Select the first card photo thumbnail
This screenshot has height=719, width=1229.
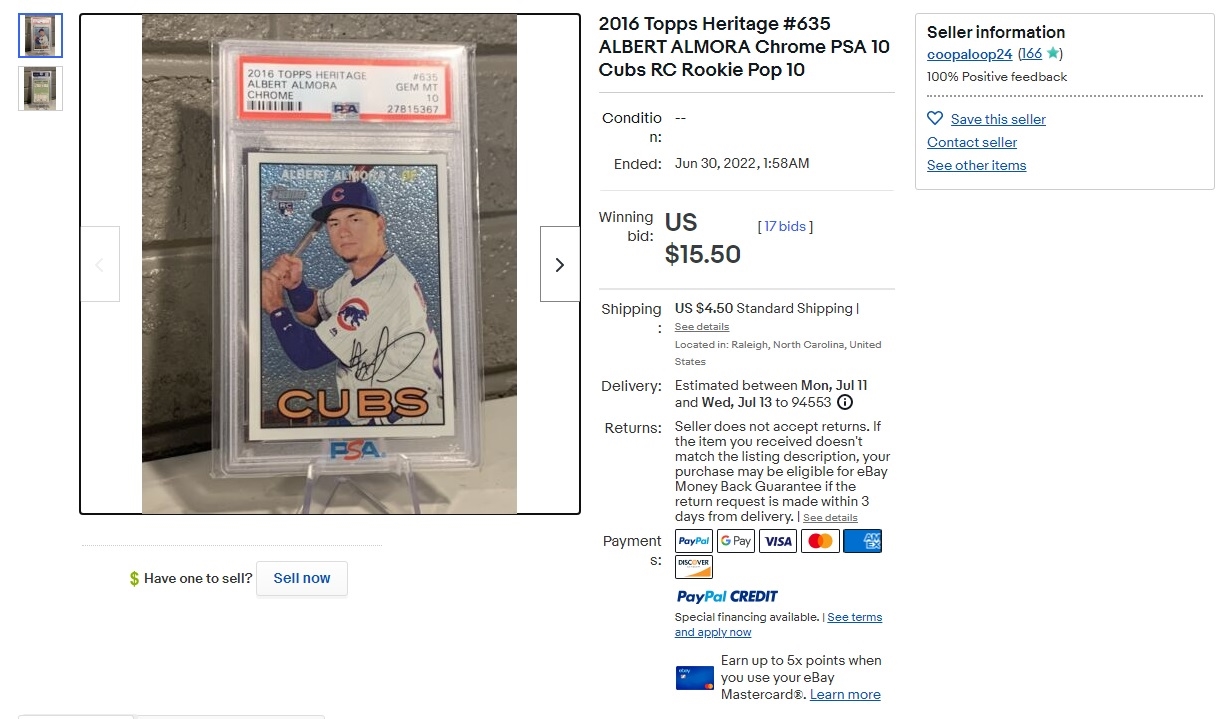click(x=40, y=35)
